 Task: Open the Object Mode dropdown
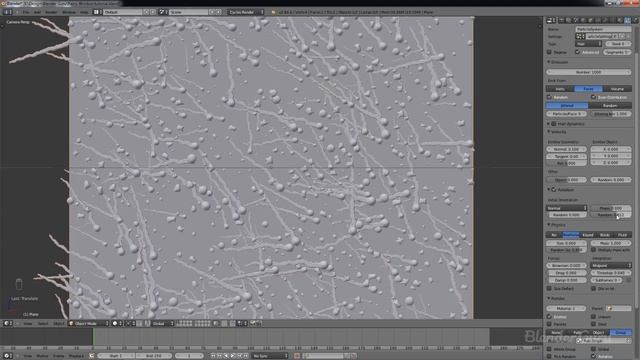pos(89,323)
